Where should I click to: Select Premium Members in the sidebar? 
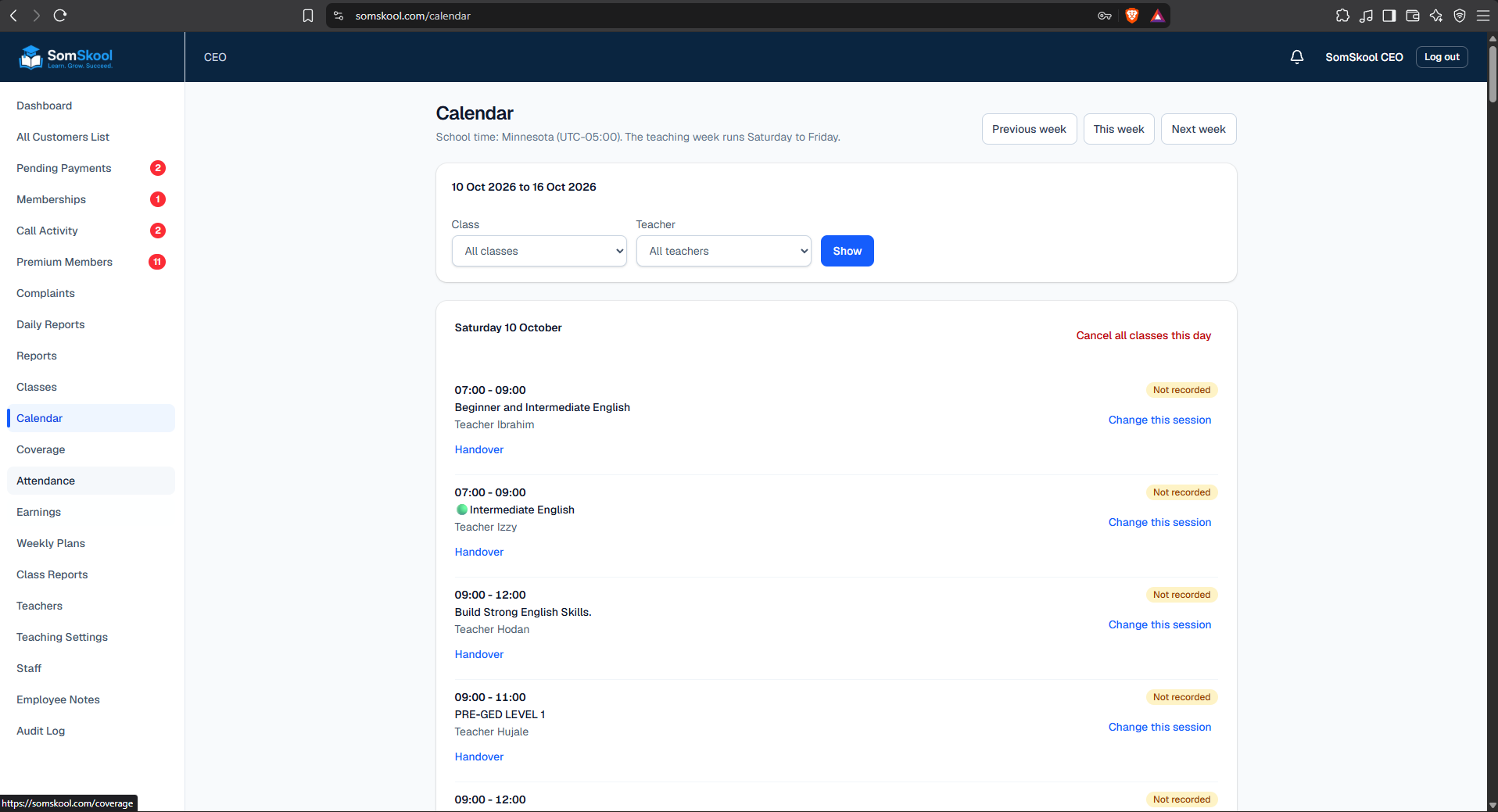click(91, 262)
